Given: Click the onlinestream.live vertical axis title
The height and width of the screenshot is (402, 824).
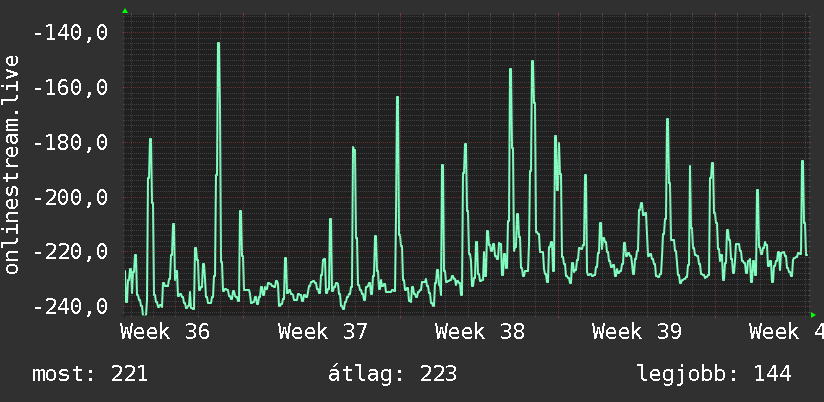Looking at the screenshot, I should (x=11, y=164).
